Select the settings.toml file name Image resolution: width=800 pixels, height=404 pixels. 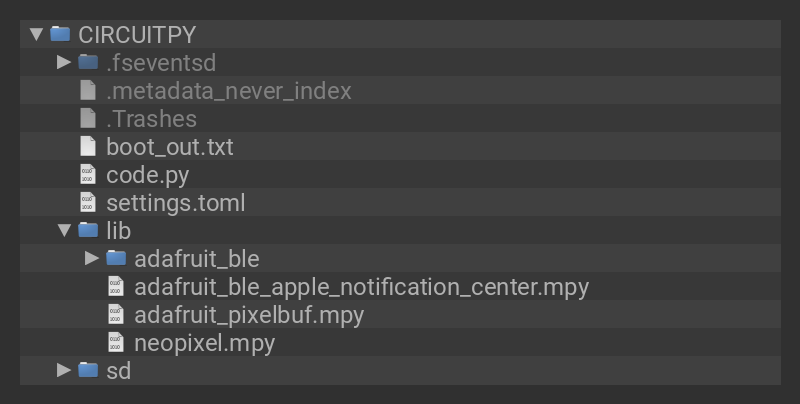click(x=175, y=202)
